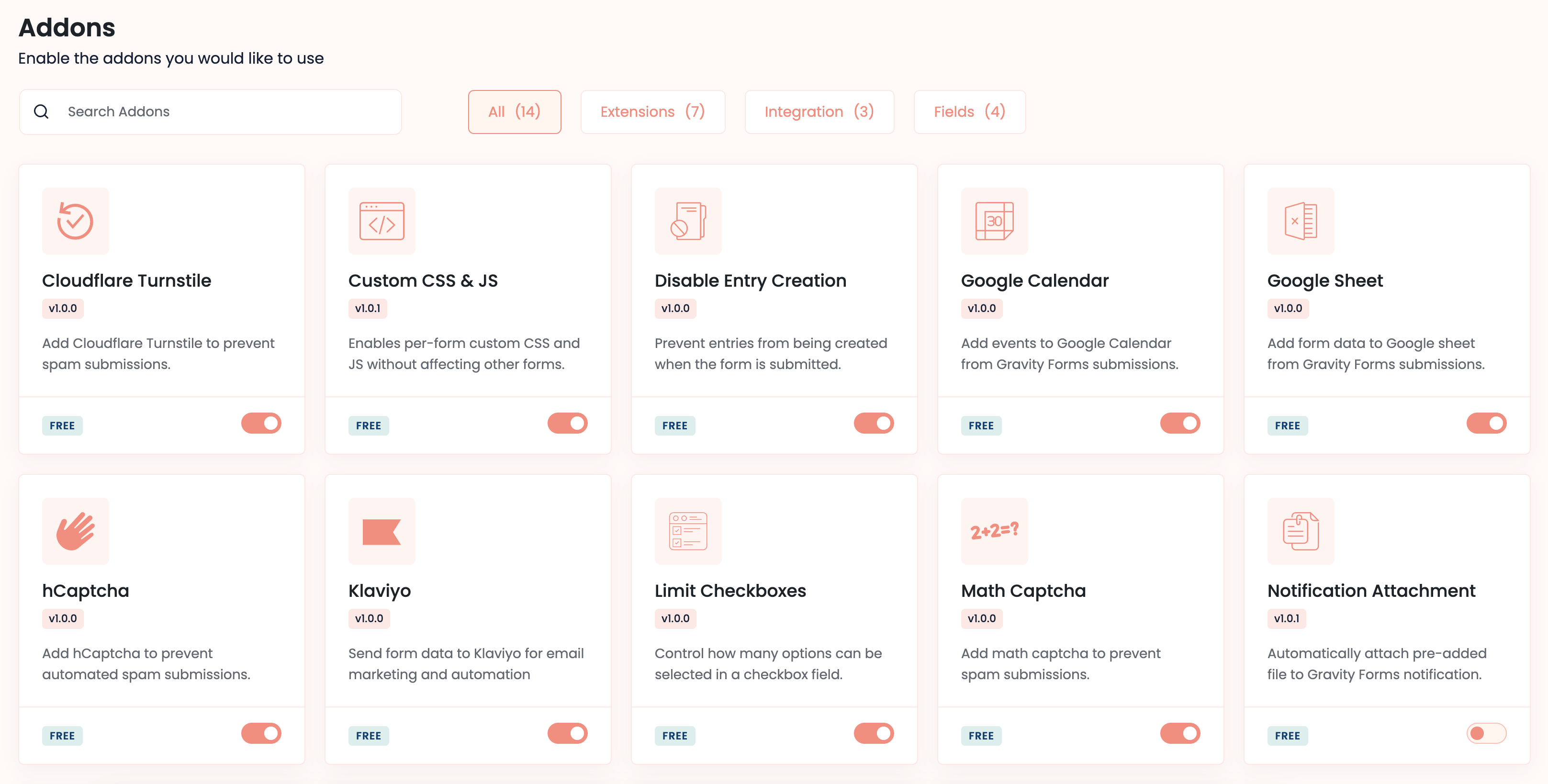
Task: Click the Disable Entry Creation icon
Action: pos(687,221)
